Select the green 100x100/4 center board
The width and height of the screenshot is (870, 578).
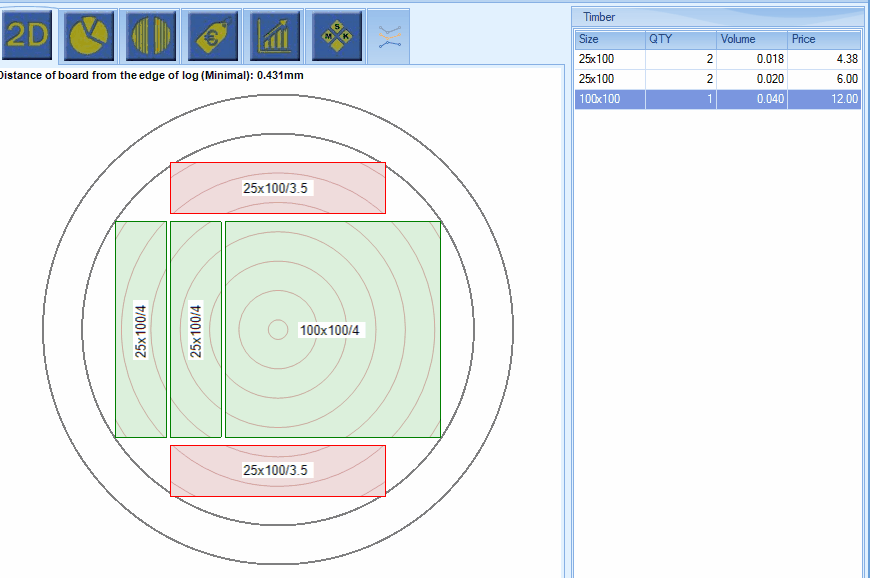coord(333,329)
